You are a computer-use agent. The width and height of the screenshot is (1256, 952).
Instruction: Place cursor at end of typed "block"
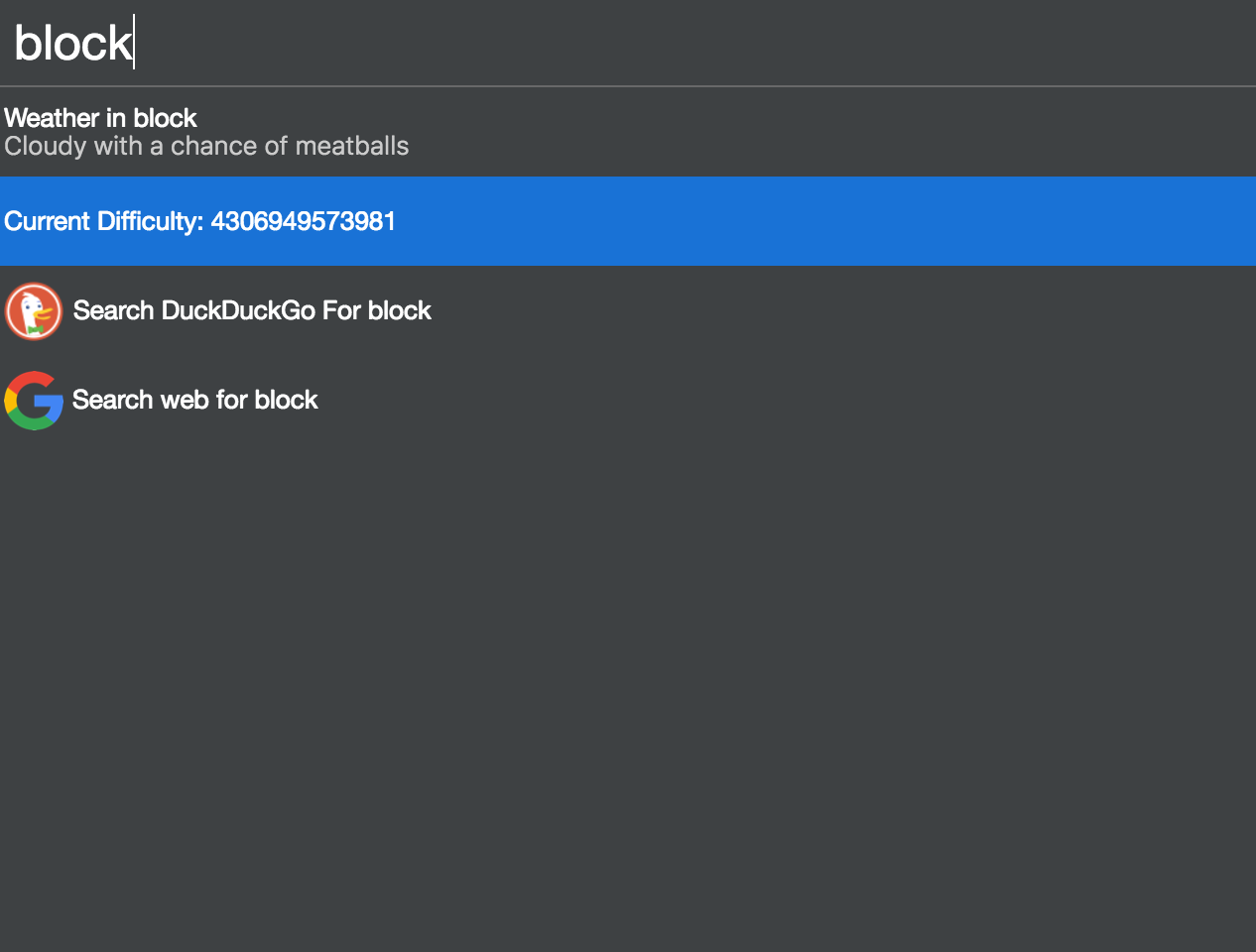133,43
